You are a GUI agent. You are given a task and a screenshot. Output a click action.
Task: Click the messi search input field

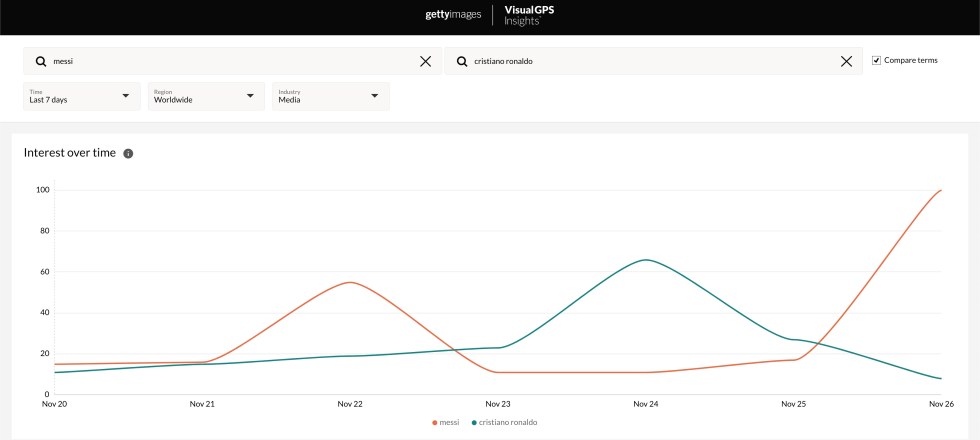[230, 61]
